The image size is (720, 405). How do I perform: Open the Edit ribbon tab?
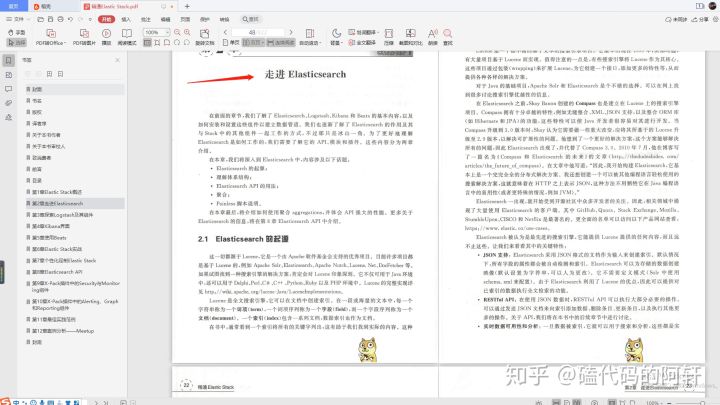tap(165, 19)
